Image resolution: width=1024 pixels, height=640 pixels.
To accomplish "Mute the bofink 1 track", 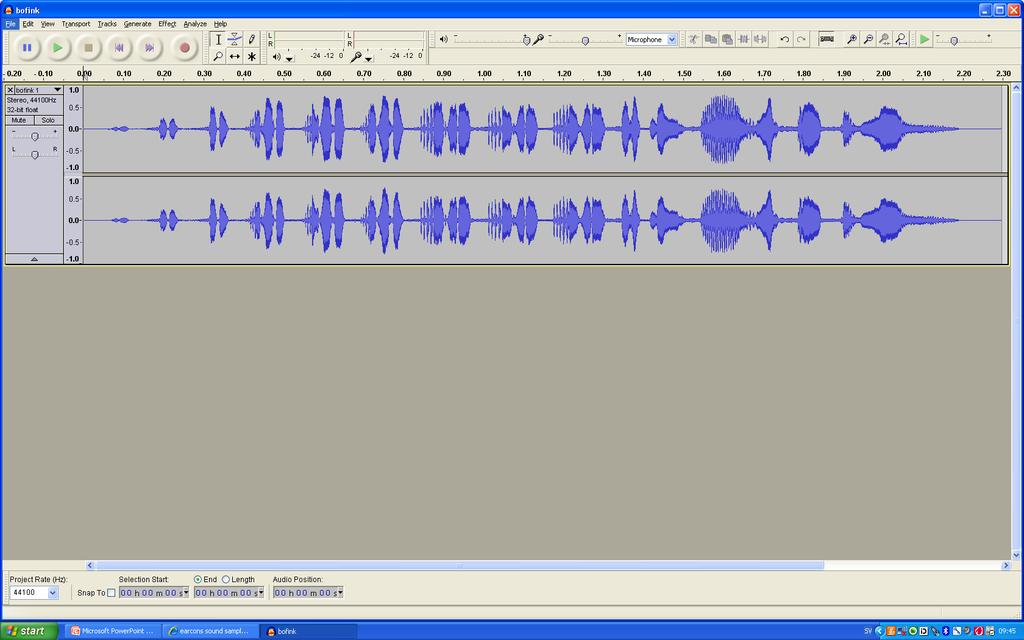I will click(19, 120).
